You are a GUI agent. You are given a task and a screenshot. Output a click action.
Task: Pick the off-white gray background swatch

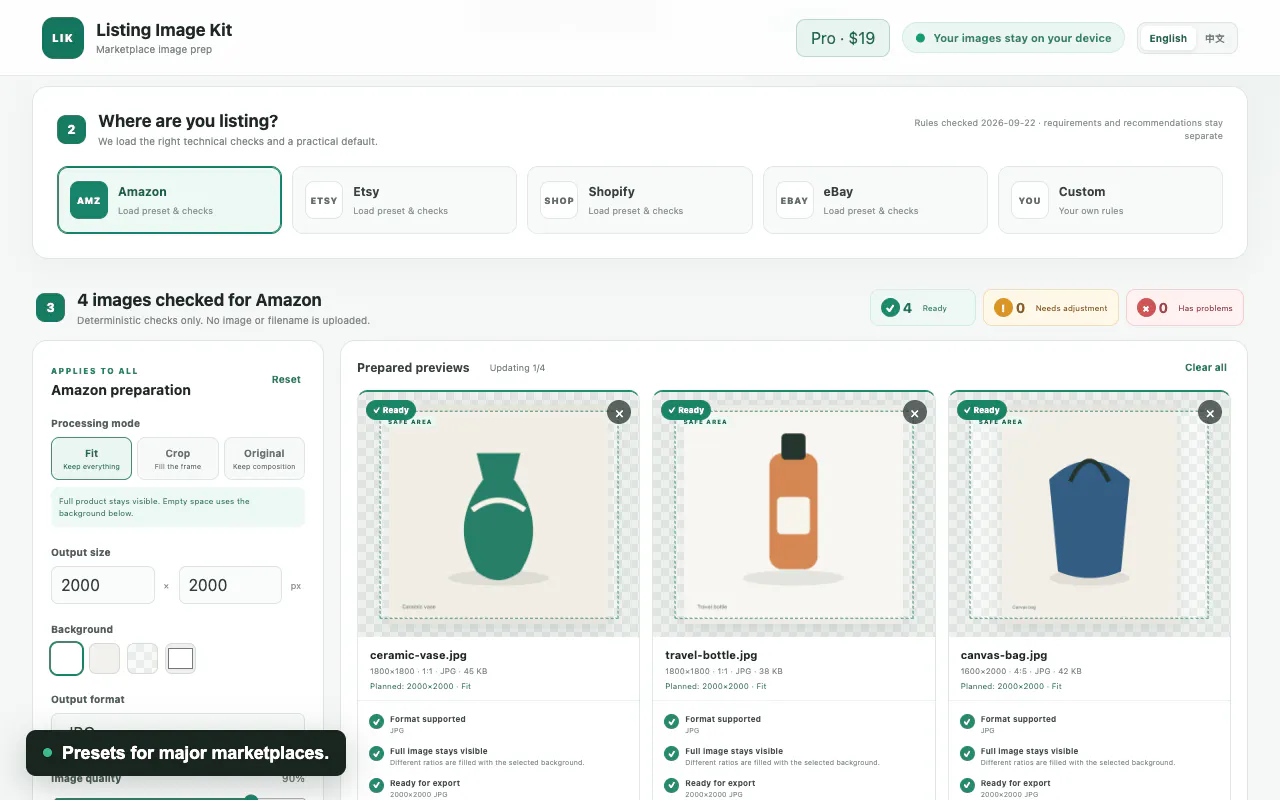tap(105, 658)
